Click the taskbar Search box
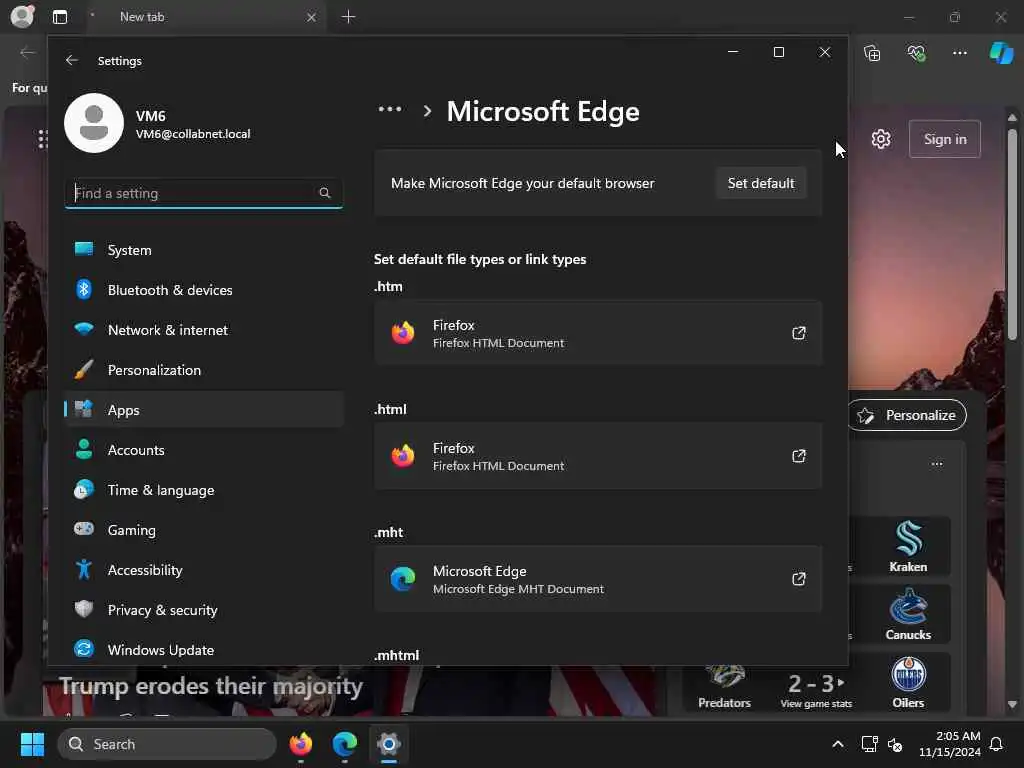This screenshot has width=1024, height=768. (x=167, y=744)
